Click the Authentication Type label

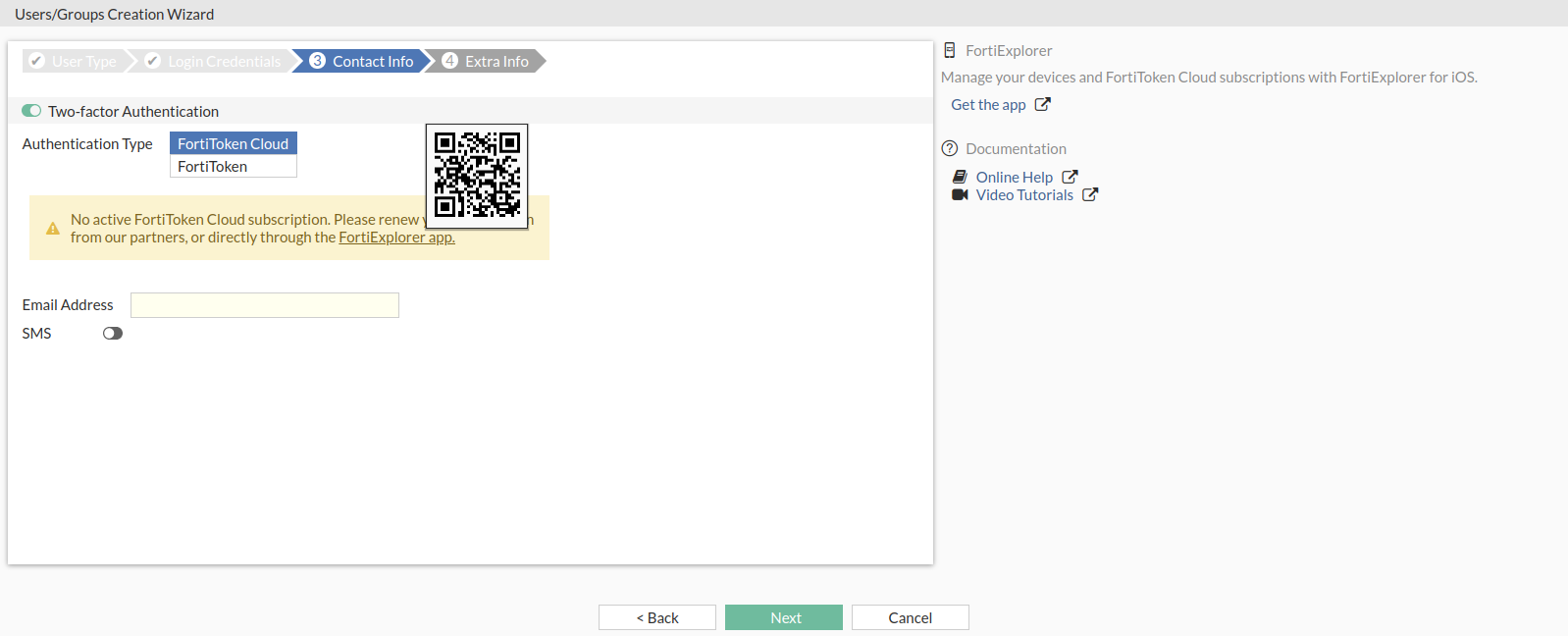point(87,144)
